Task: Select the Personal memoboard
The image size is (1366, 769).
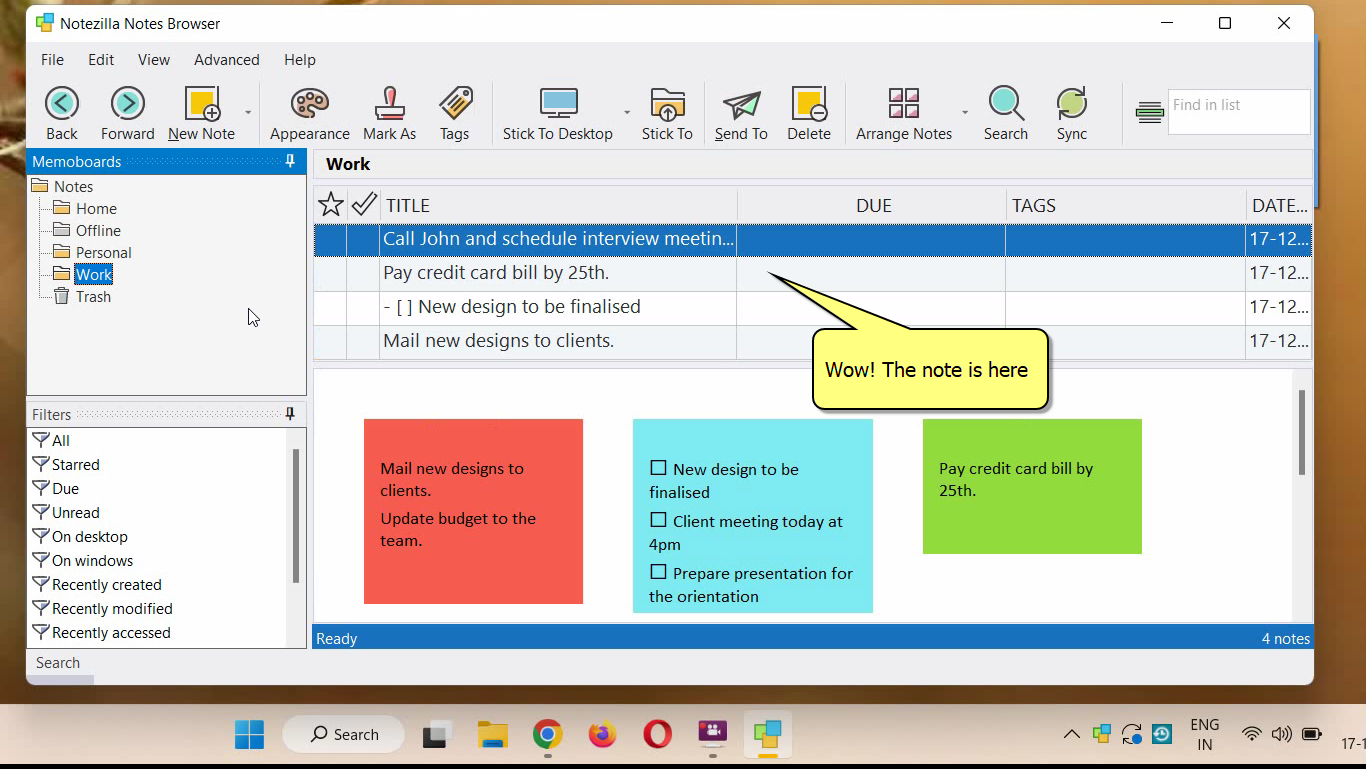Action: [x=92, y=252]
